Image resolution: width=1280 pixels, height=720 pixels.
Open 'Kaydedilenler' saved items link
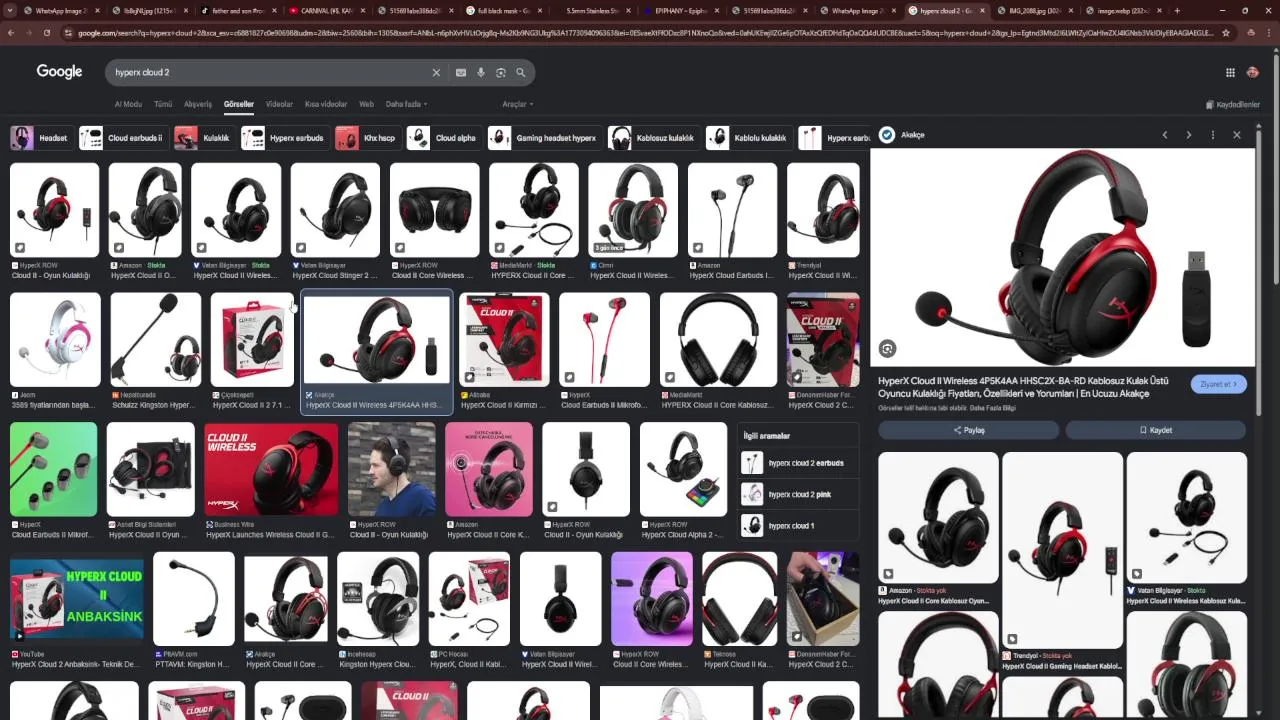[x=1232, y=104]
